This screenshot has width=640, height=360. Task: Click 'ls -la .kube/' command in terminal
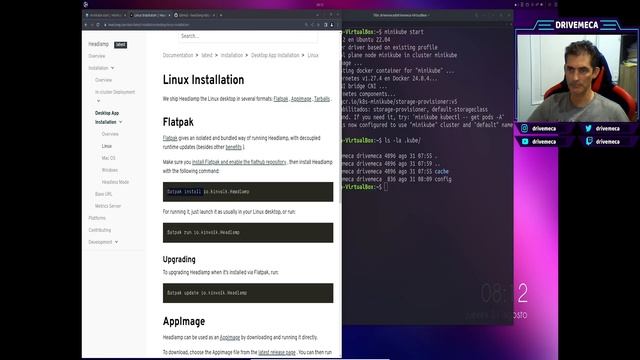tap(402, 140)
